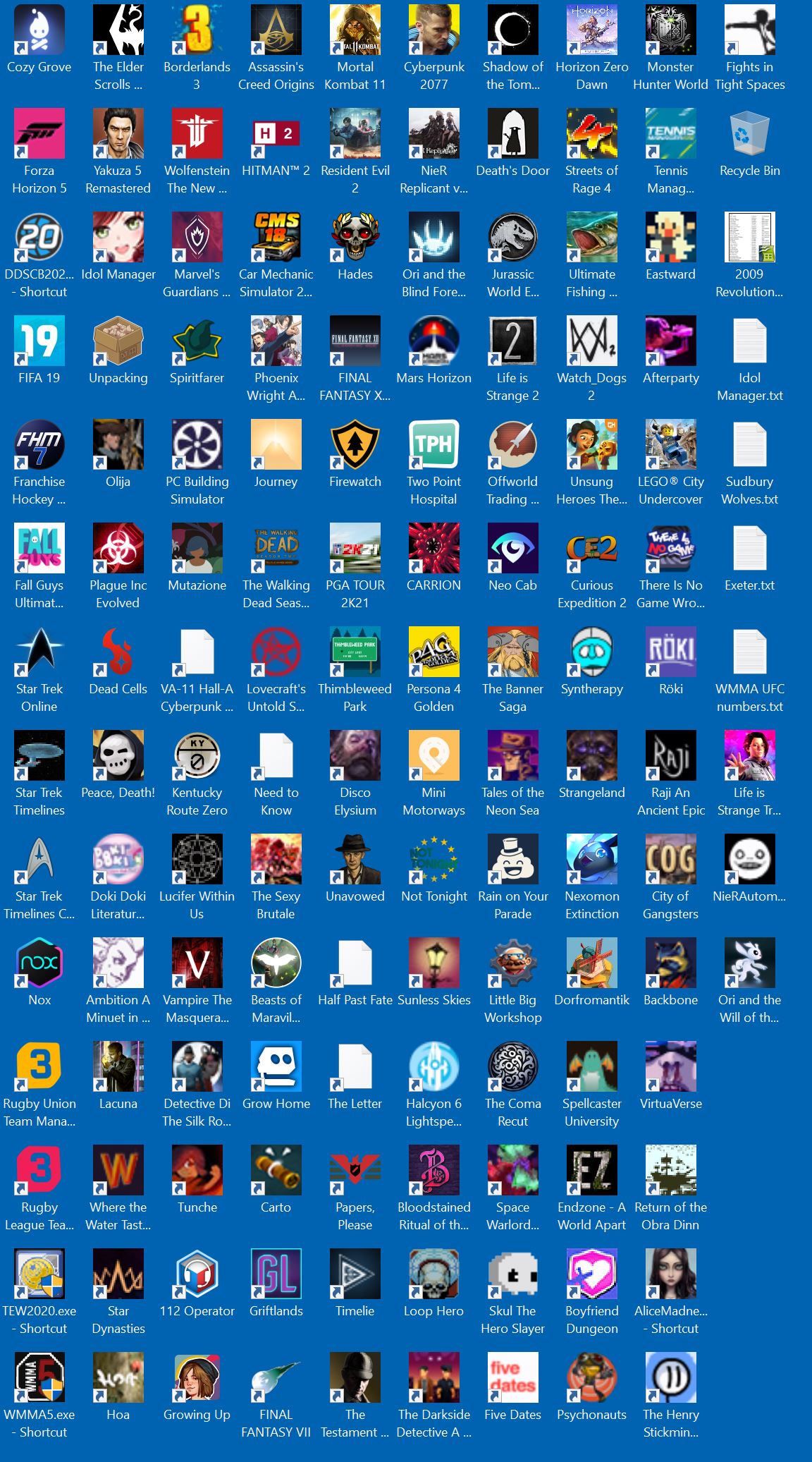Select Streets of Rage 4 icon

coord(592,133)
